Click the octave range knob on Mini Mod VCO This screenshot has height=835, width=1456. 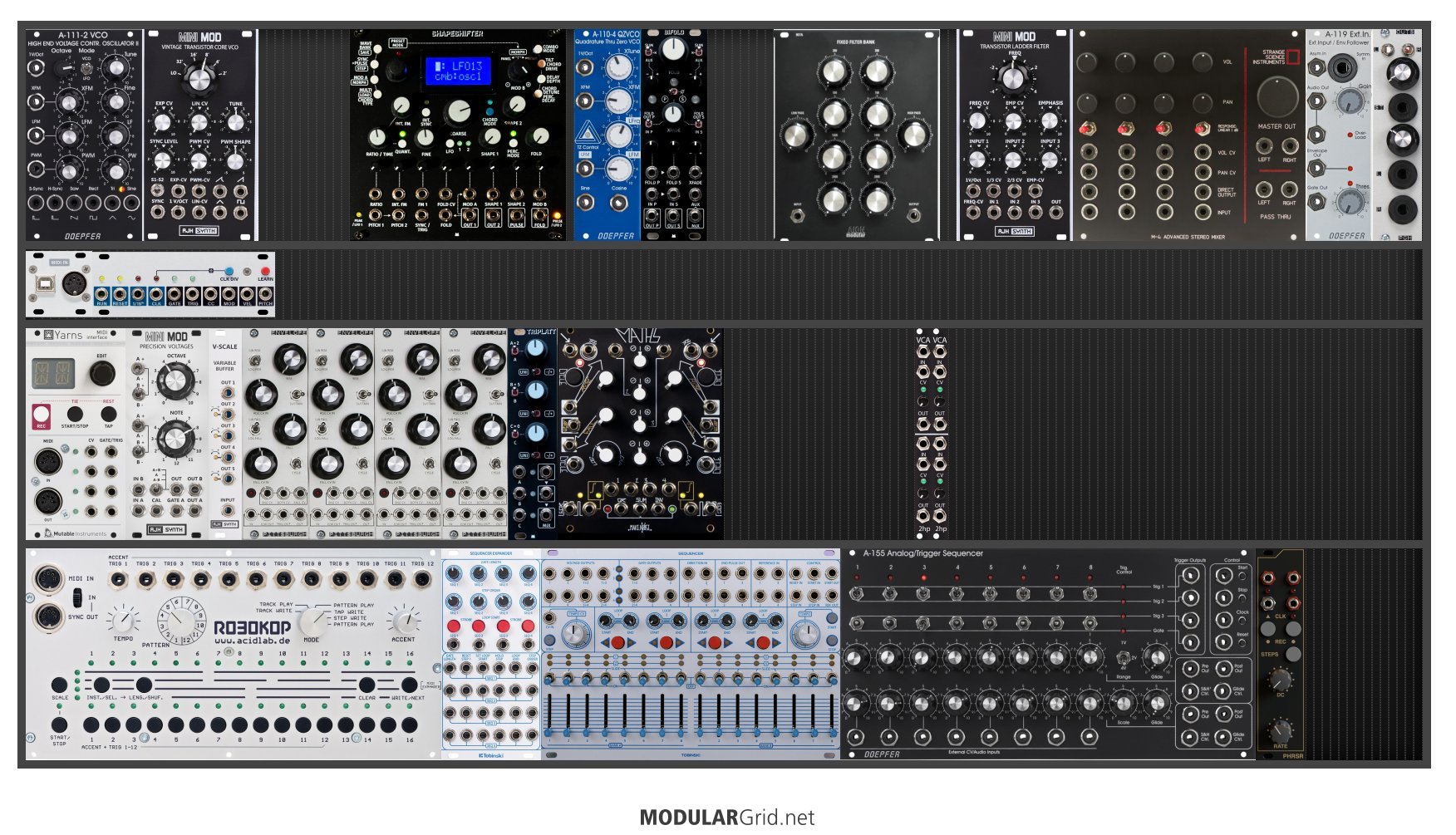[198, 78]
